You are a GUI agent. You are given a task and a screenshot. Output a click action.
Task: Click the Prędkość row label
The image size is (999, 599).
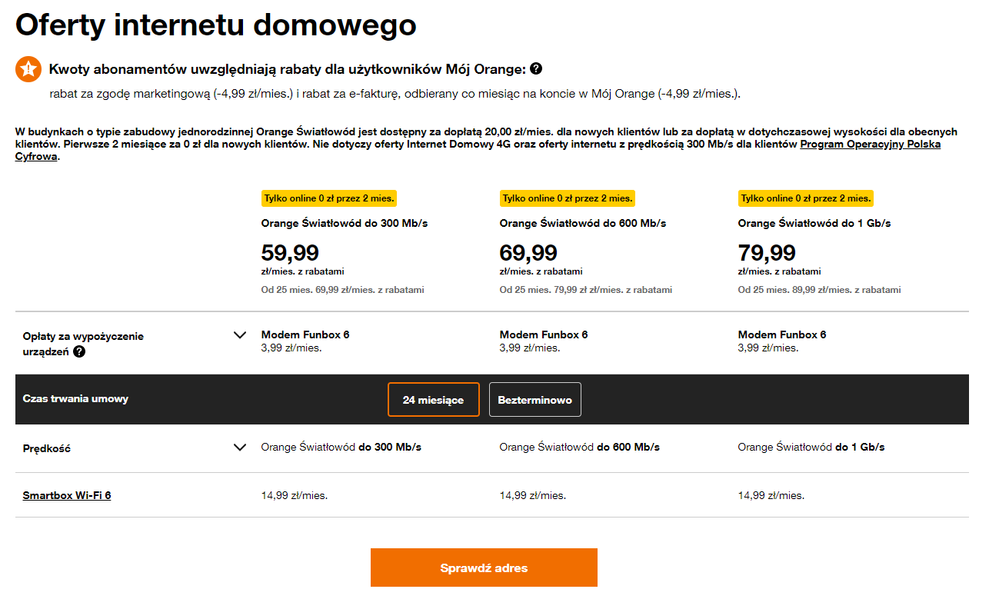46,448
